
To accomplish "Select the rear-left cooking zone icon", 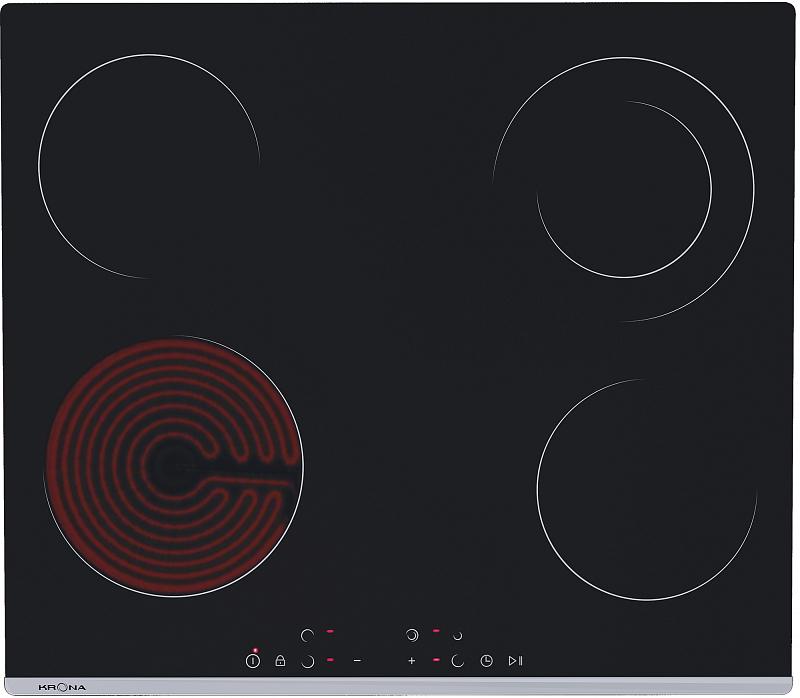I will tap(307, 634).
